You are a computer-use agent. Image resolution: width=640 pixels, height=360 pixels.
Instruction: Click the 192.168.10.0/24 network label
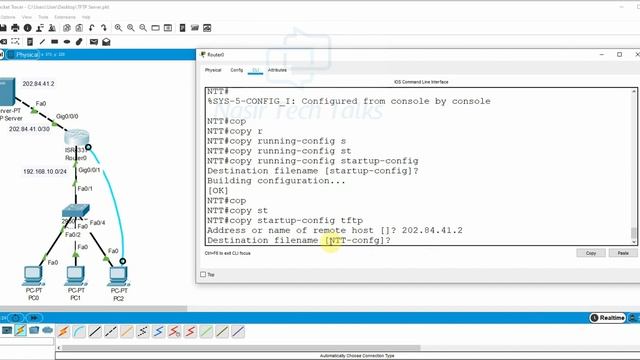(45, 171)
